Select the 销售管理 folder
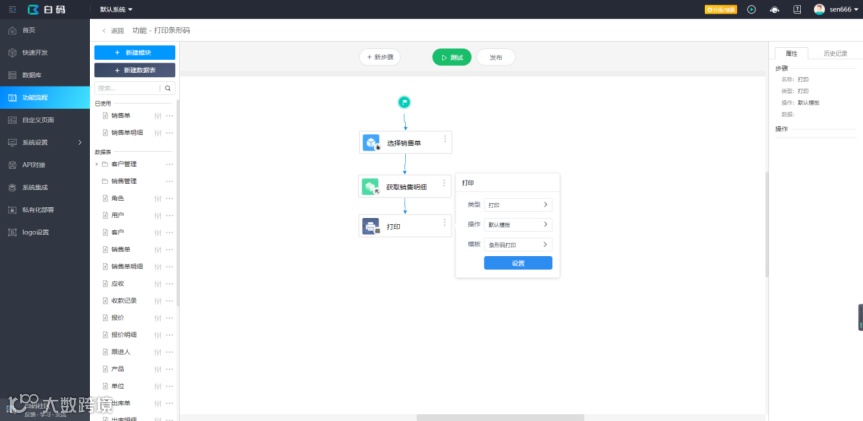Screen dimensions: 863x421 point(124,181)
